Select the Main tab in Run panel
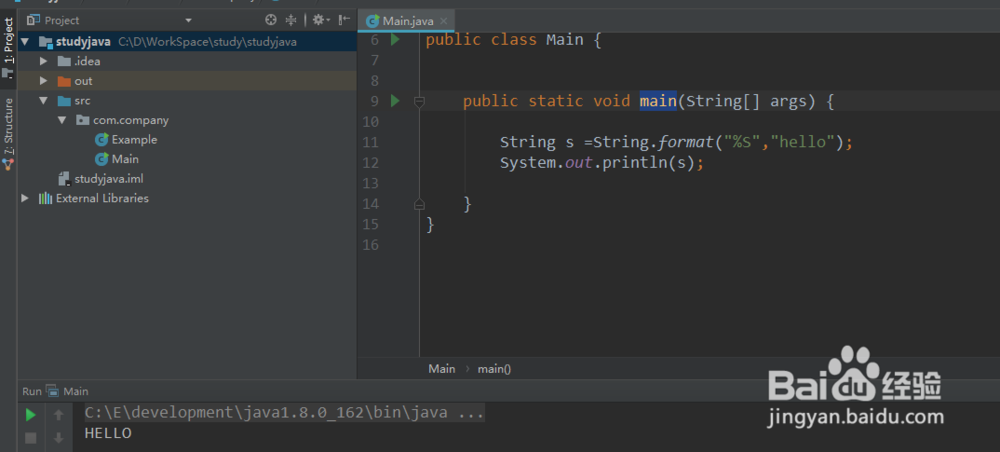 [x=69, y=391]
